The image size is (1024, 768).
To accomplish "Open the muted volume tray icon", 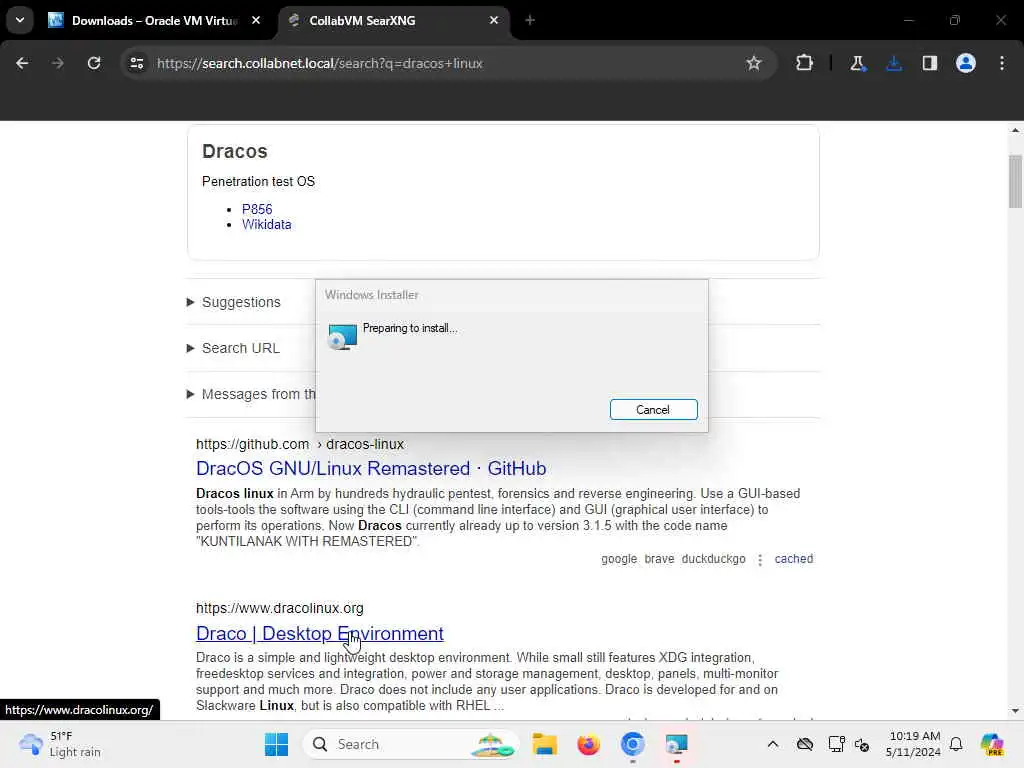I will (862, 744).
